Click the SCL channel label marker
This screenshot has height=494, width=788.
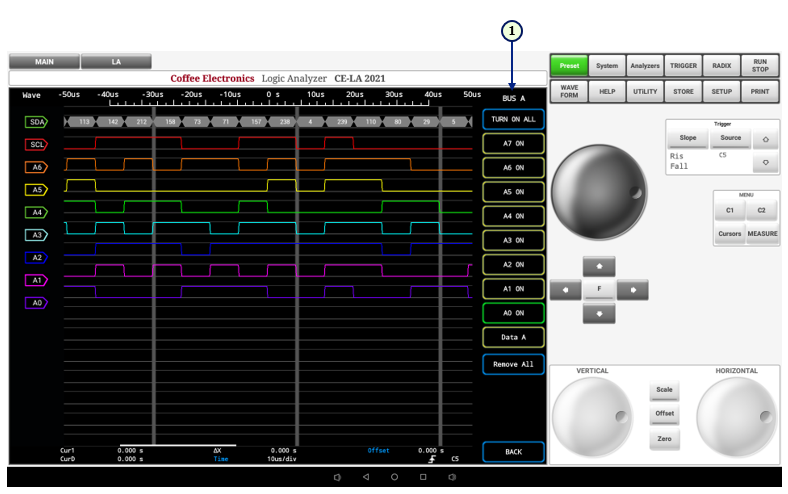coord(35,144)
